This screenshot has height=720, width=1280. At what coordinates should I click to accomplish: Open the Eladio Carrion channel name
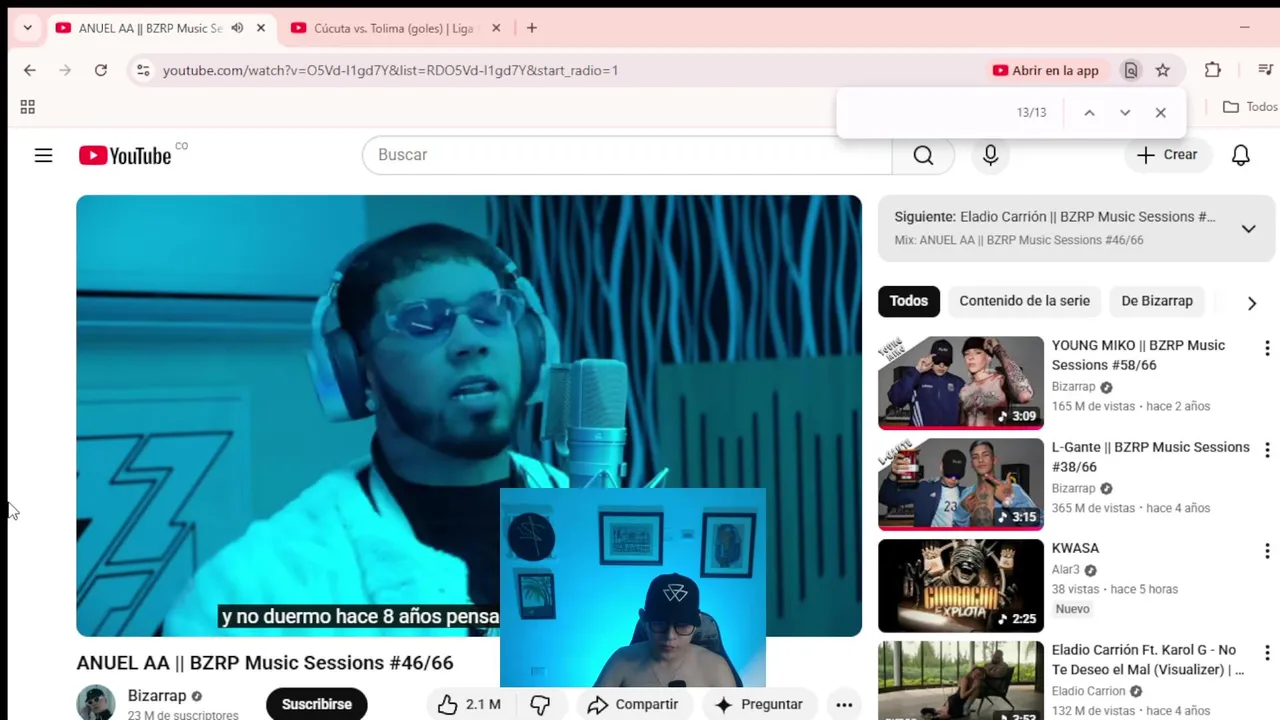coord(1088,691)
